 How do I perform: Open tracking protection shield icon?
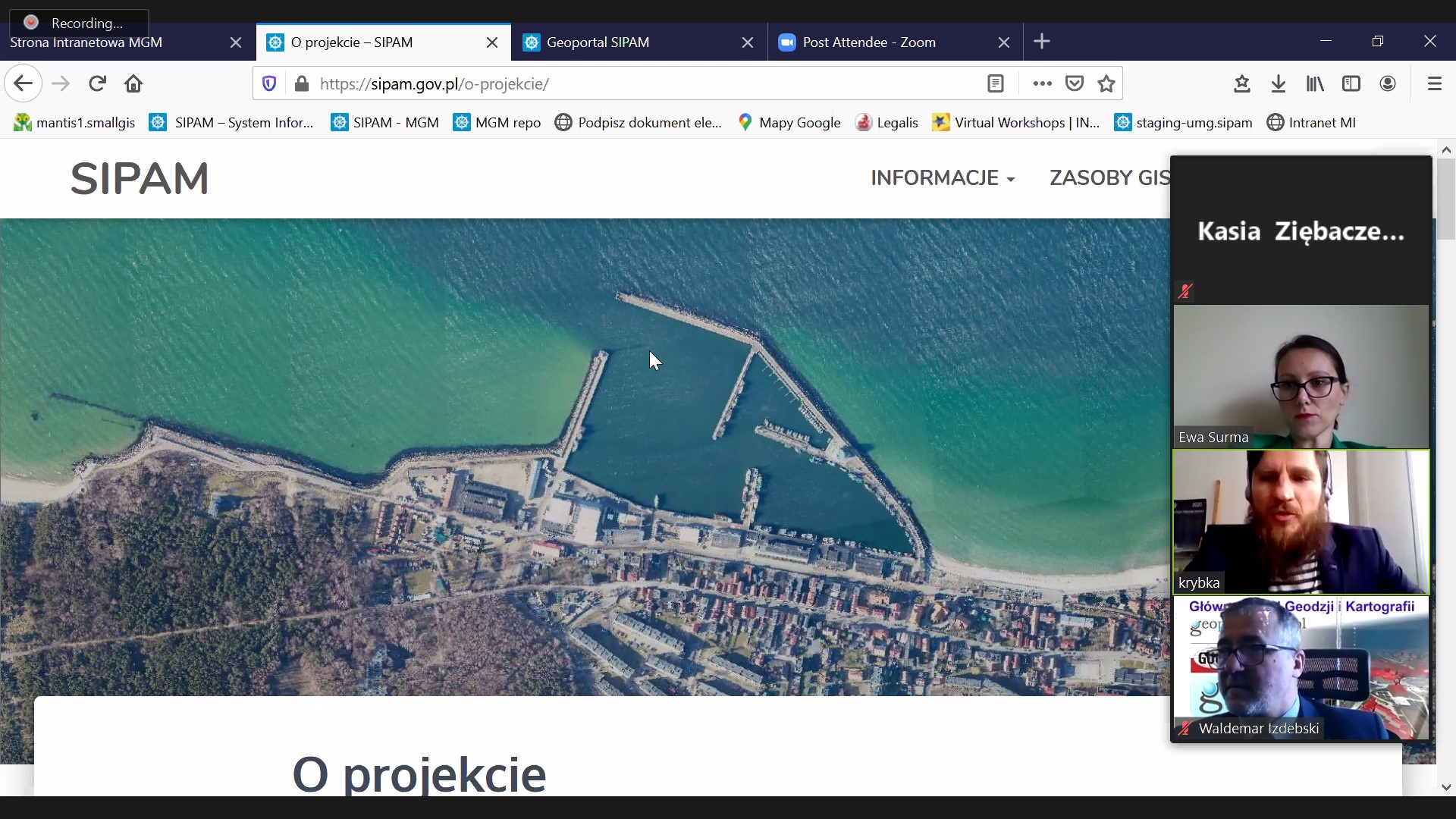point(269,83)
